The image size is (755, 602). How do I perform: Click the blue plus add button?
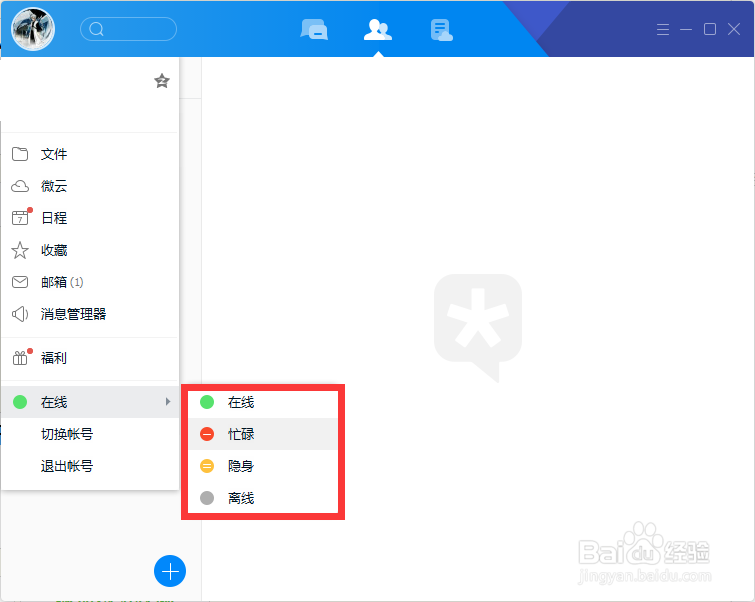tap(170, 571)
